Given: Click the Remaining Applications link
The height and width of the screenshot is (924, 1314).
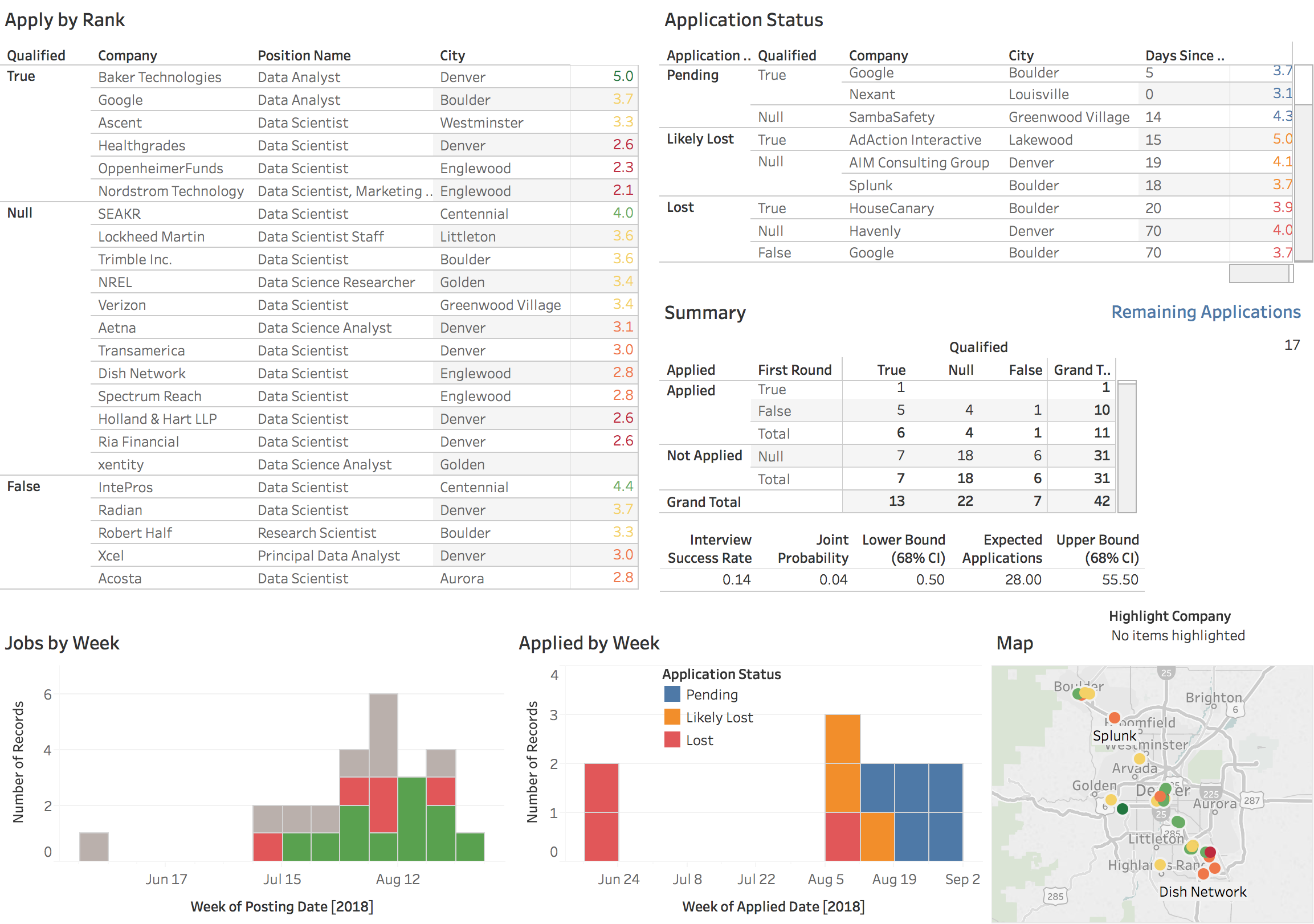Looking at the screenshot, I should pos(1205,312).
